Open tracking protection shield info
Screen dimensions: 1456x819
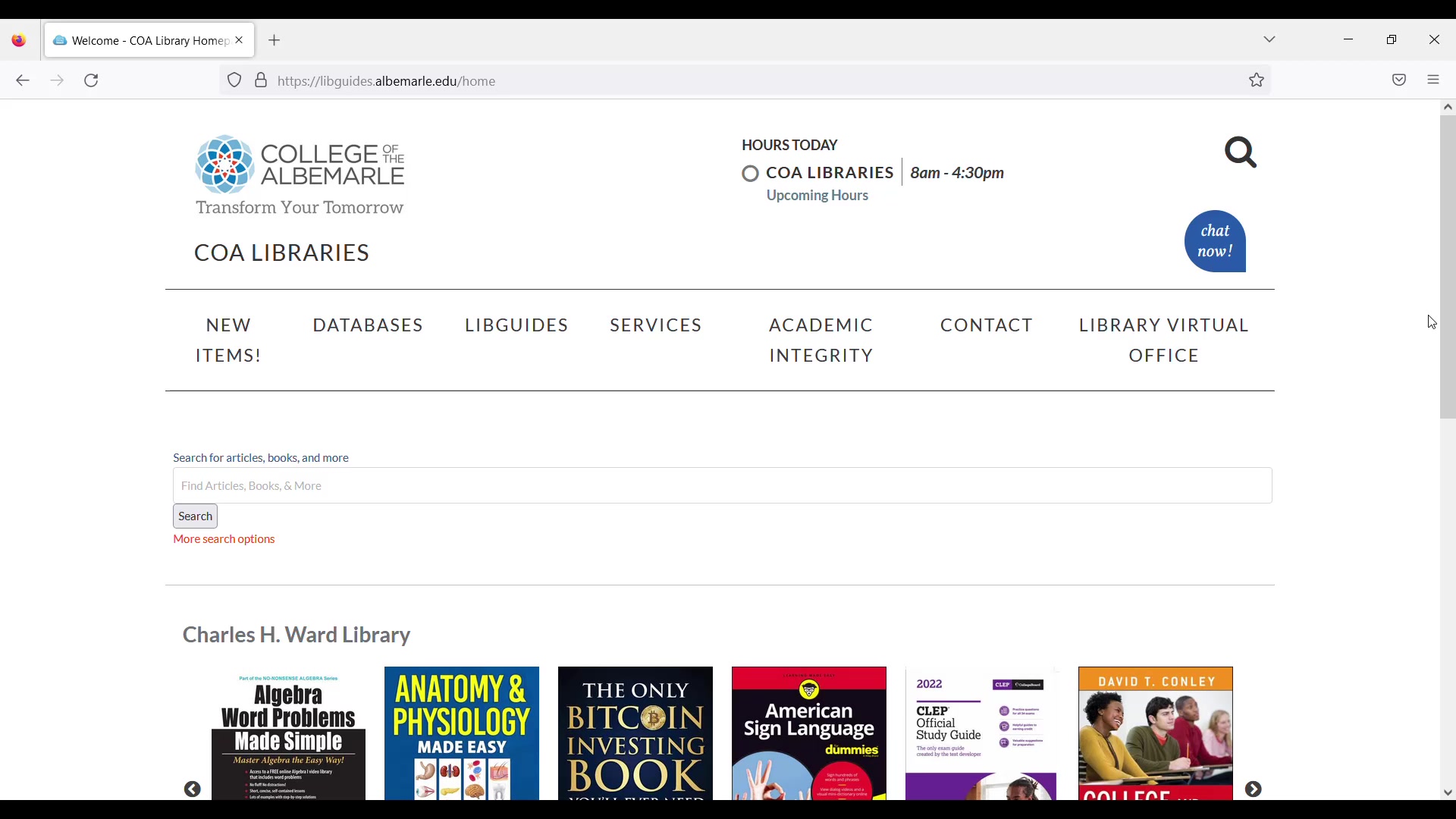coord(235,80)
